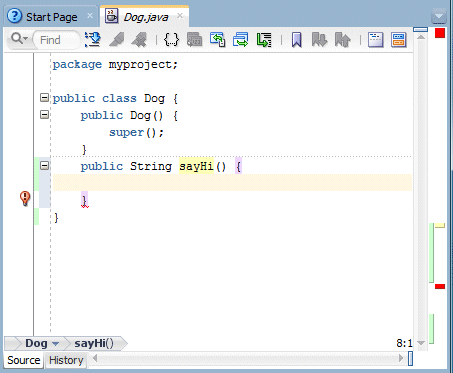Jump to the red error overview mark

440,286
